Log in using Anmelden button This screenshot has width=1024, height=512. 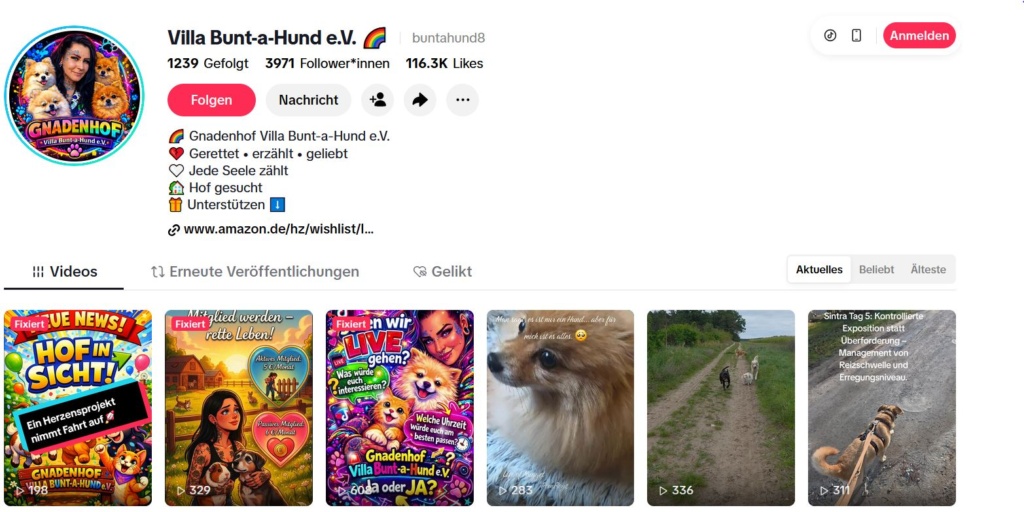[919, 35]
